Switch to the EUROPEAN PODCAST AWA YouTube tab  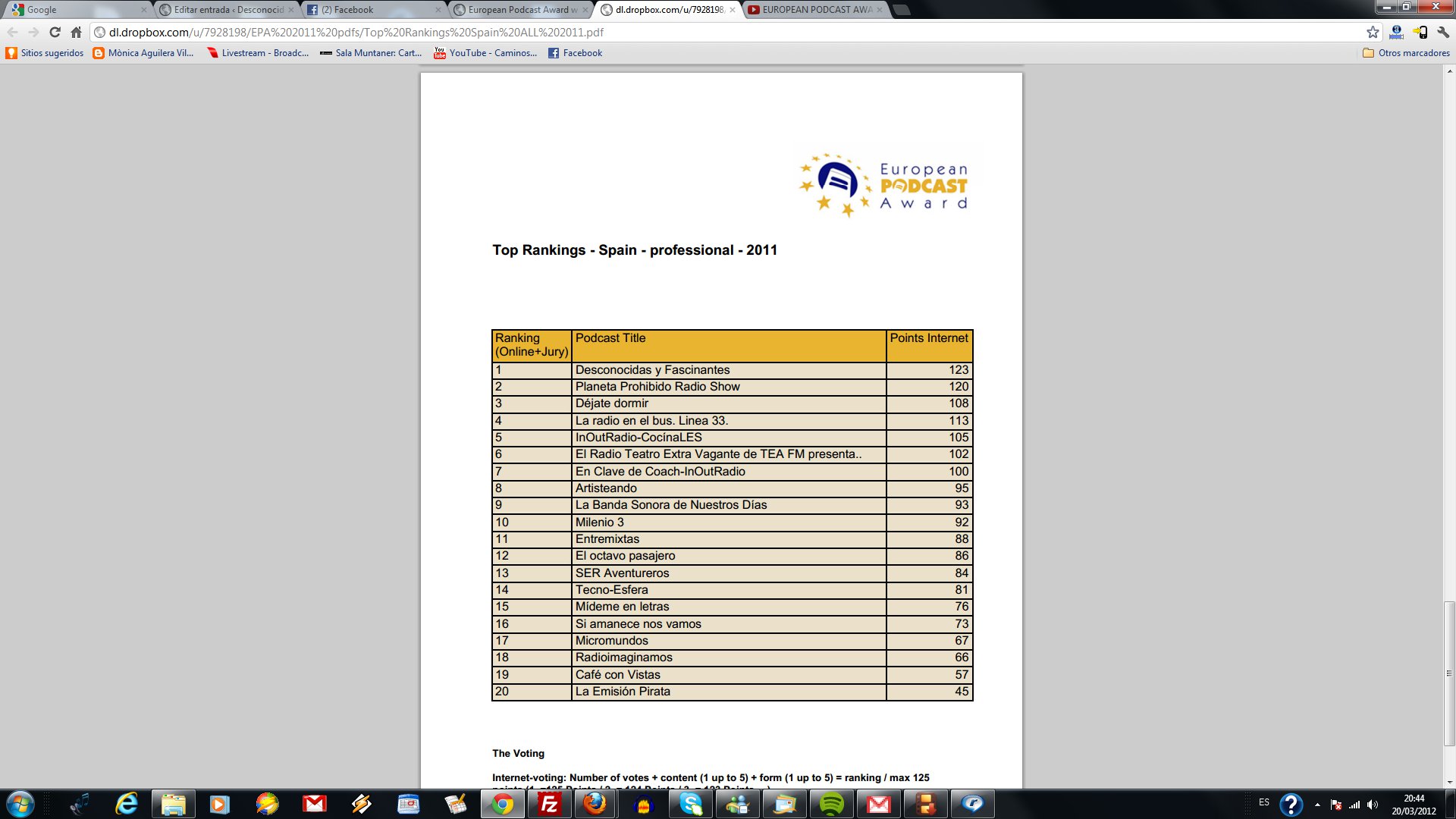point(816,10)
